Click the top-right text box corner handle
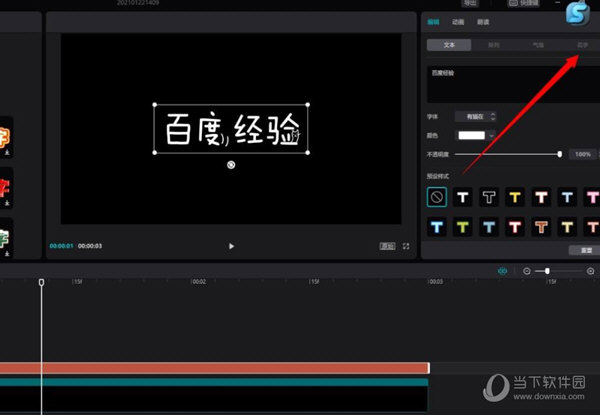The width and height of the screenshot is (600, 415). click(308, 104)
